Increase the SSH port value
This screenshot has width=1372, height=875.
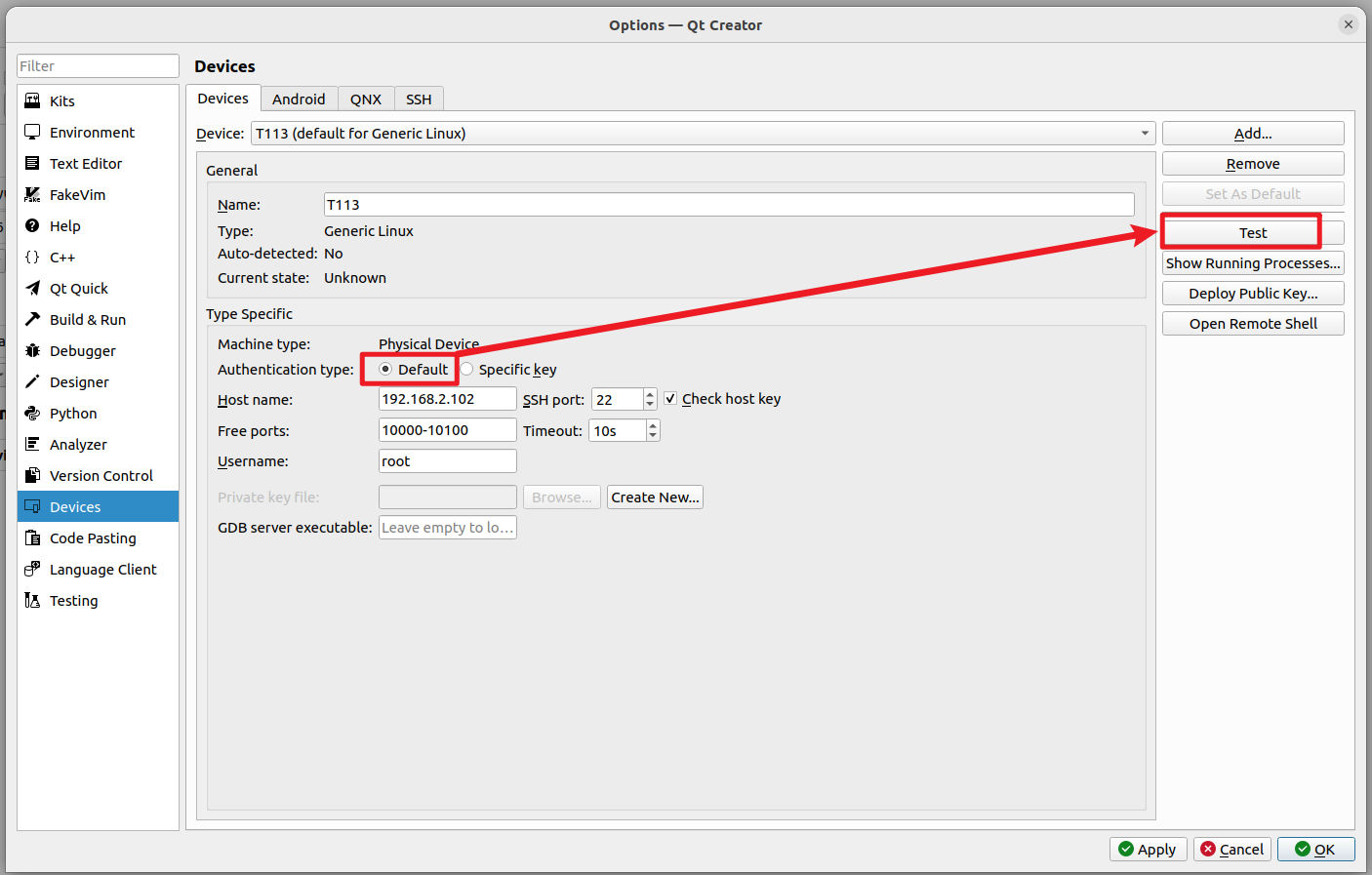pos(650,394)
